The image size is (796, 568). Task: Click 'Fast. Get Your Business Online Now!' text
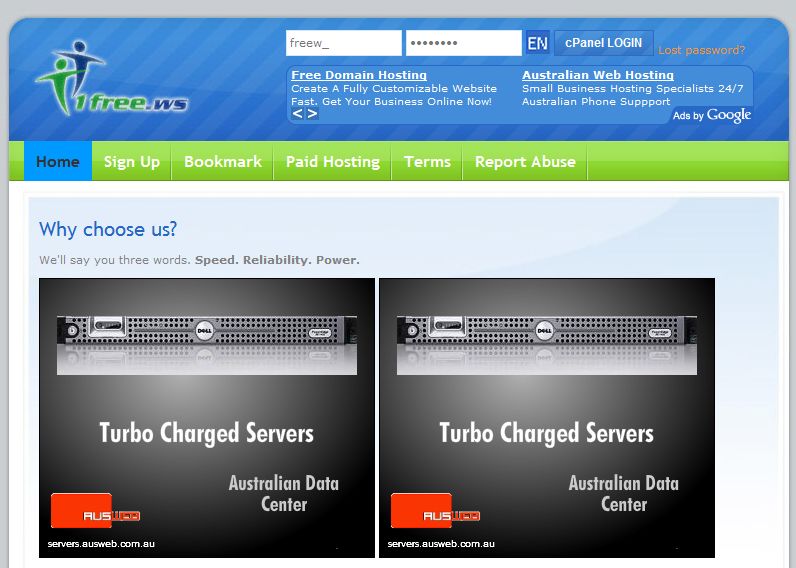tap(391, 102)
